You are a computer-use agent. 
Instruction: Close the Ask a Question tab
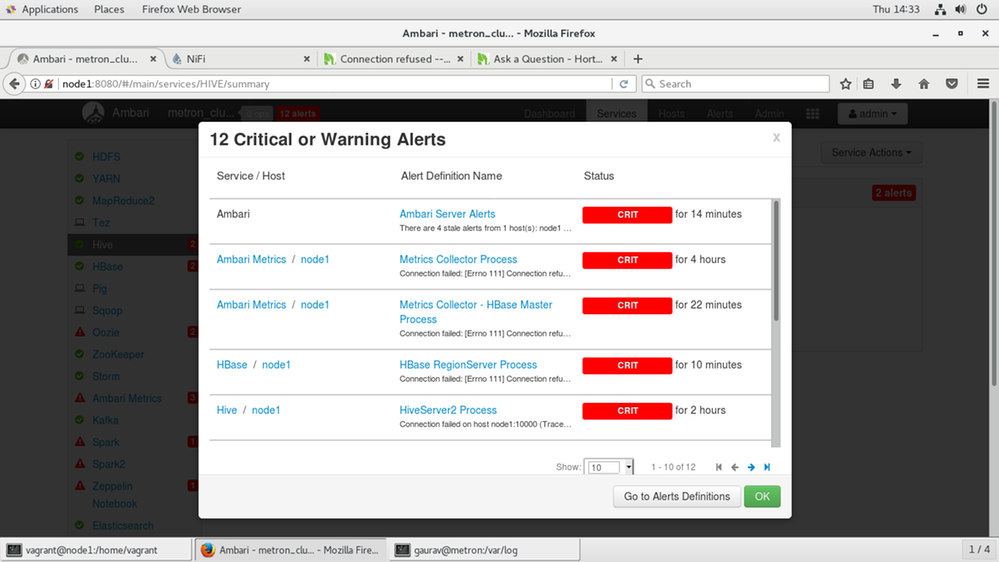coord(614,59)
